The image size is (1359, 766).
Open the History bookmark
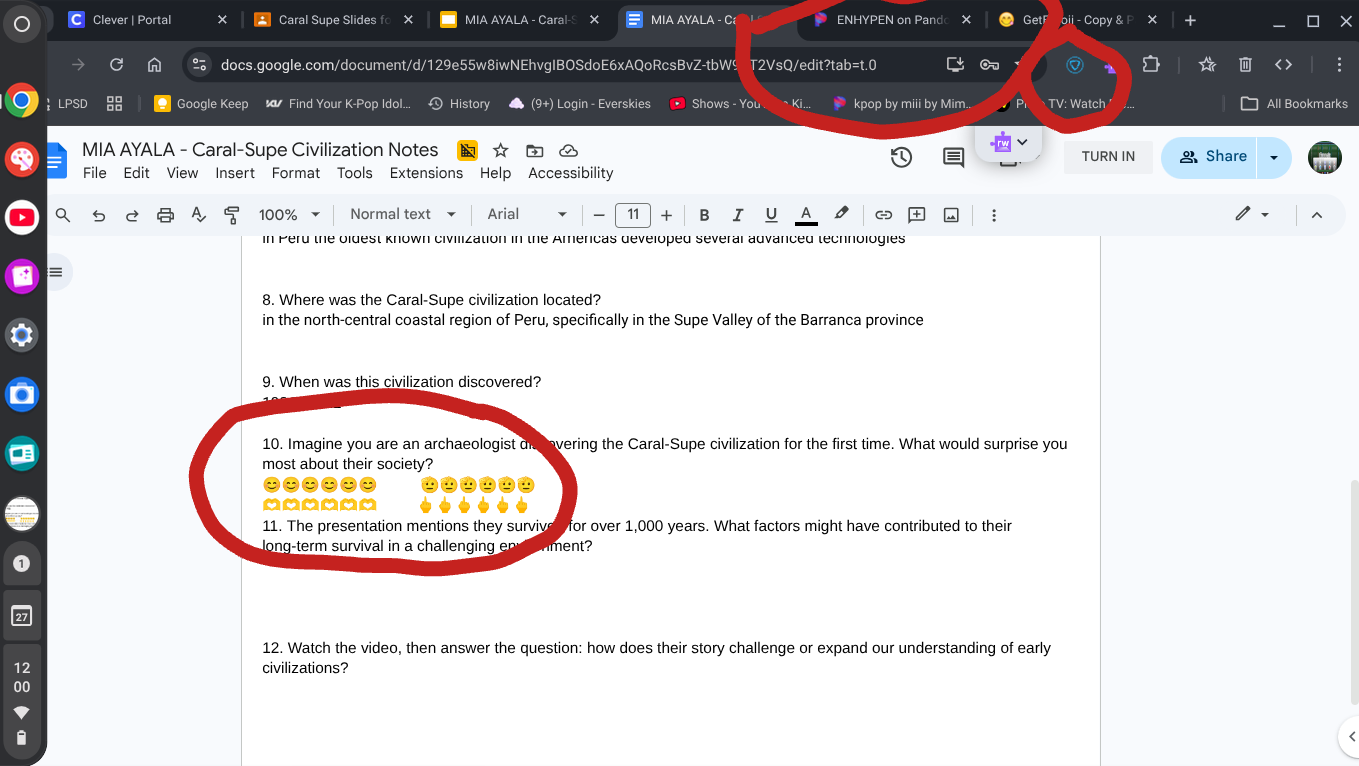(x=459, y=103)
